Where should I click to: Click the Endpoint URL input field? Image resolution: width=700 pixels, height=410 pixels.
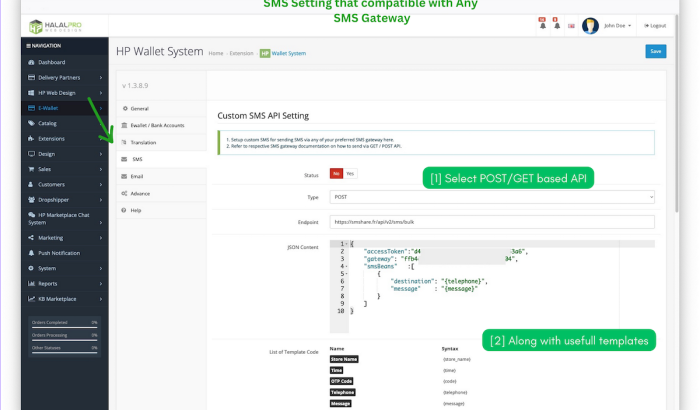492,222
